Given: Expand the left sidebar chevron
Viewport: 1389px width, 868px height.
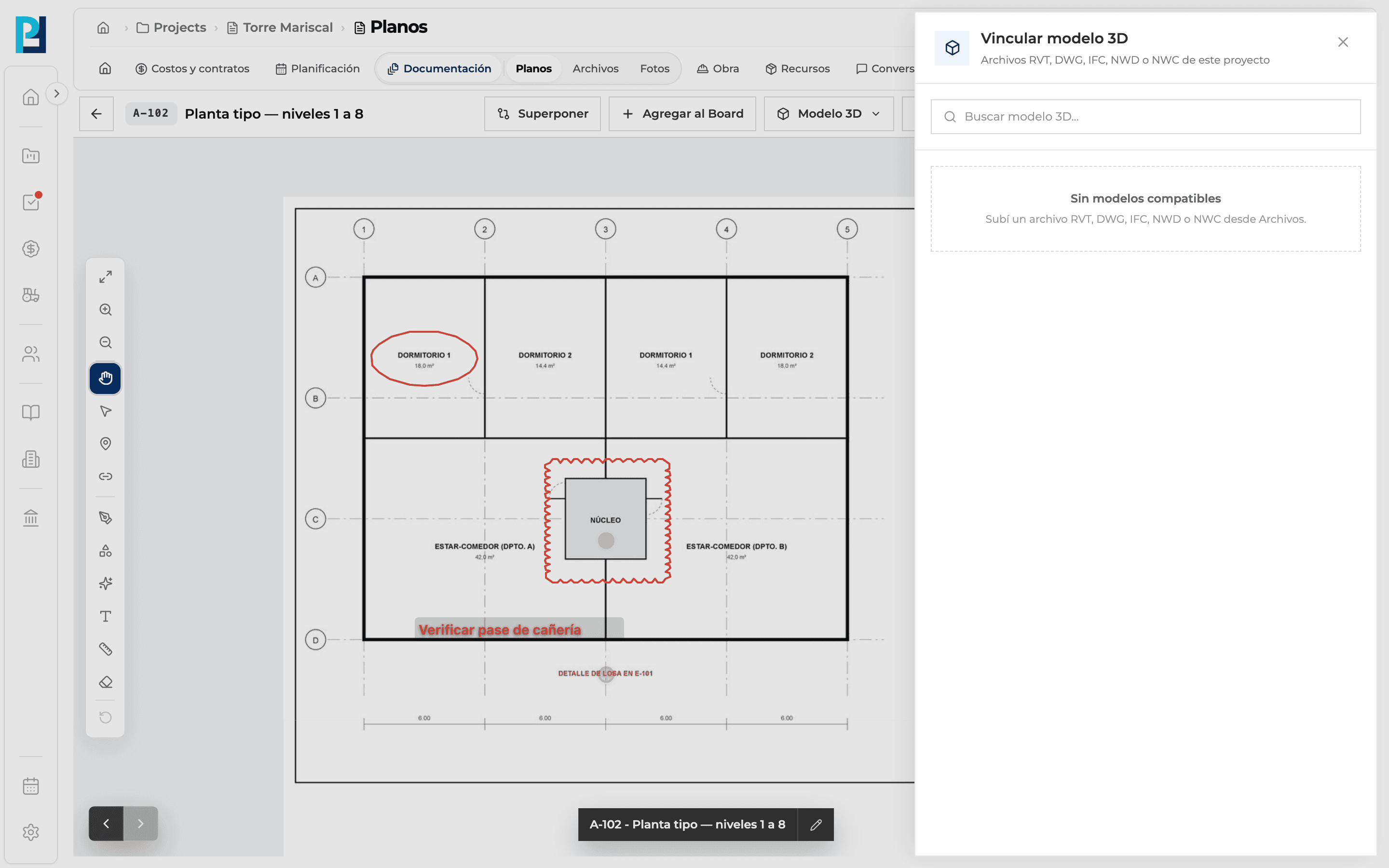Looking at the screenshot, I should [56, 94].
